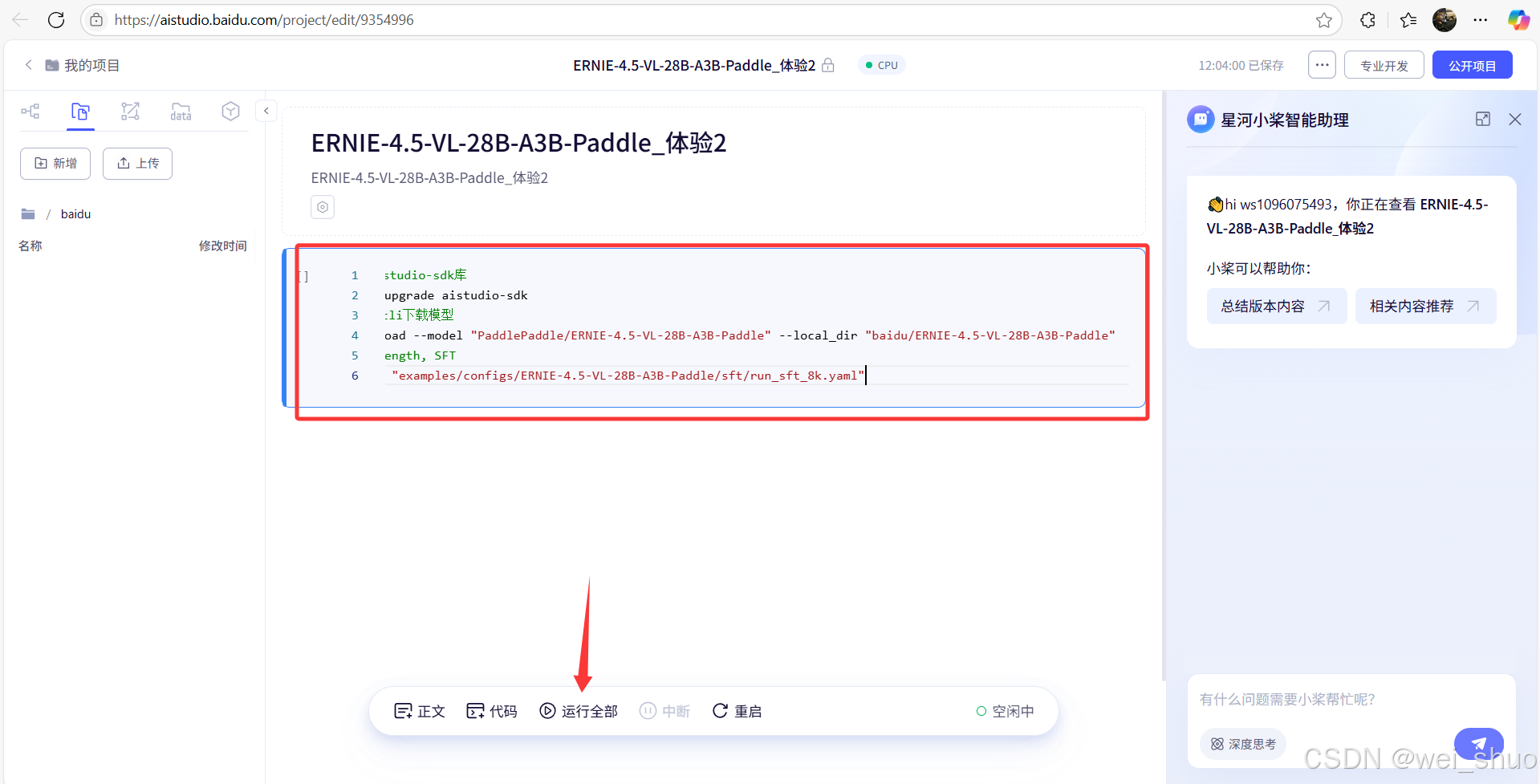Screen dimensions: 1540x784
Task: Open the data sets sidebar tab
Action: [x=181, y=112]
